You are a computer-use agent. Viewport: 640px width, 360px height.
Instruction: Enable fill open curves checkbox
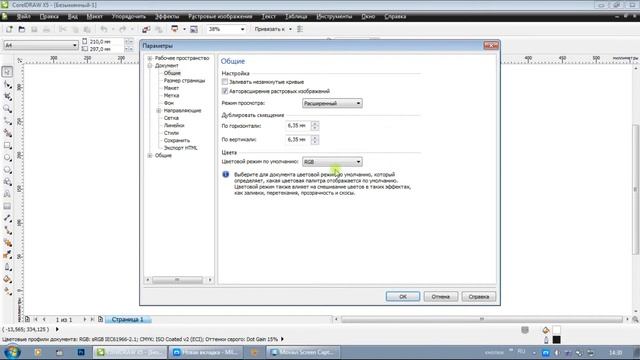[x=225, y=82]
